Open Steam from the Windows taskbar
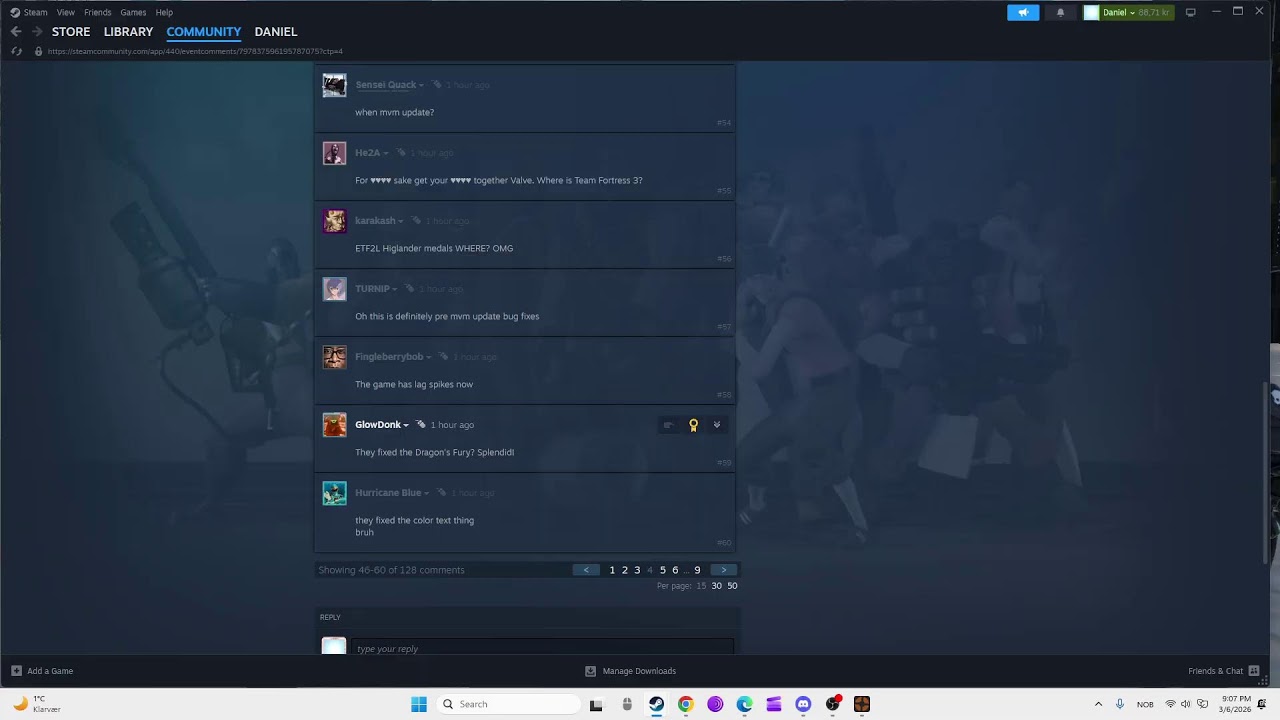The image size is (1280, 720). click(x=656, y=704)
